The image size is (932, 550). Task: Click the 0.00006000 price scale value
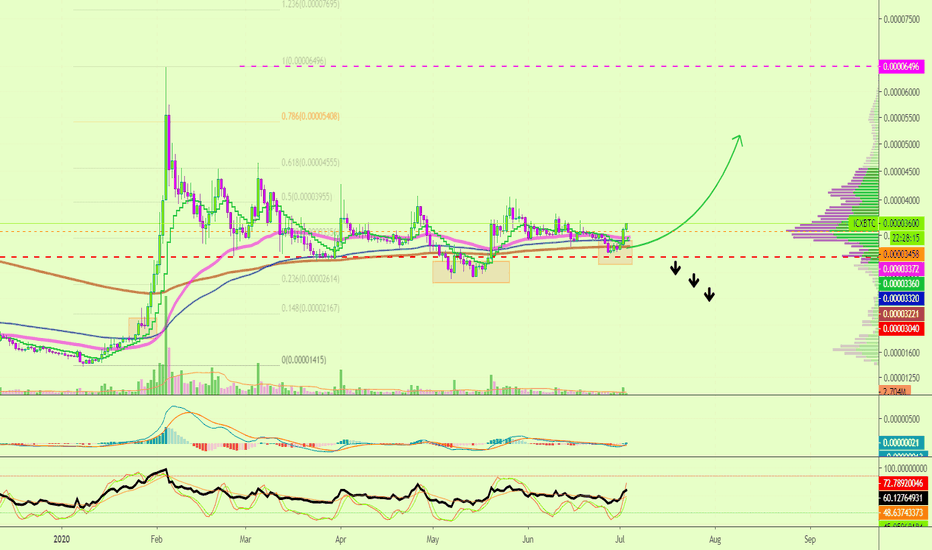pos(901,92)
